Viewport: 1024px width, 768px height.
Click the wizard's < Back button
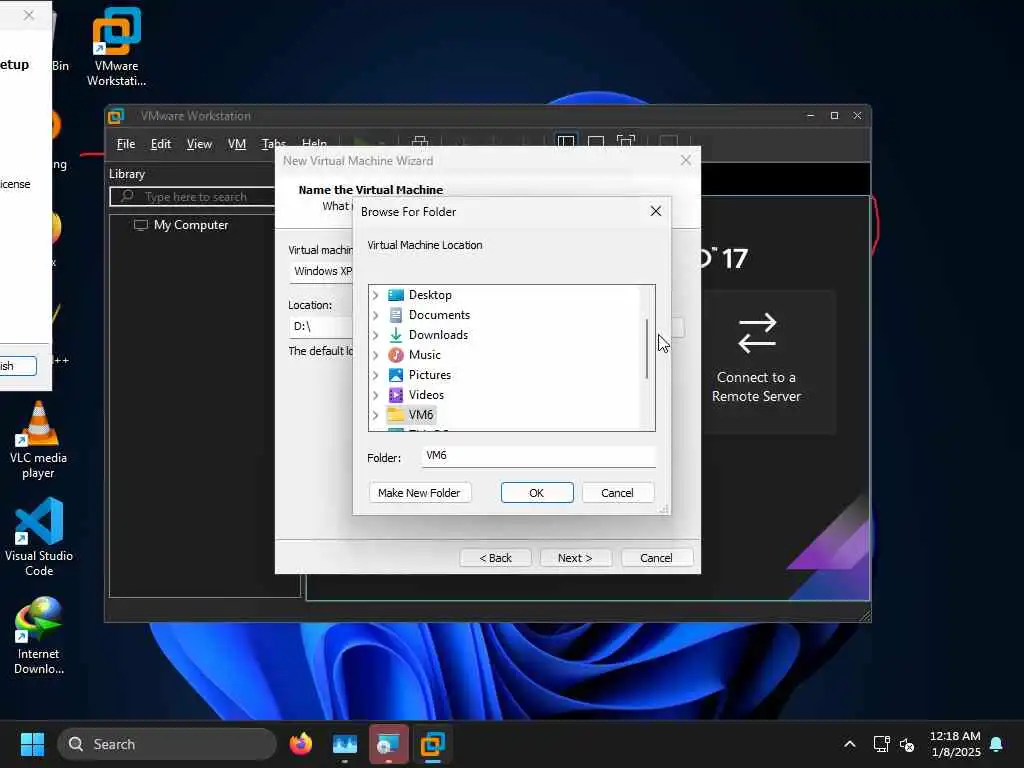[x=496, y=558]
